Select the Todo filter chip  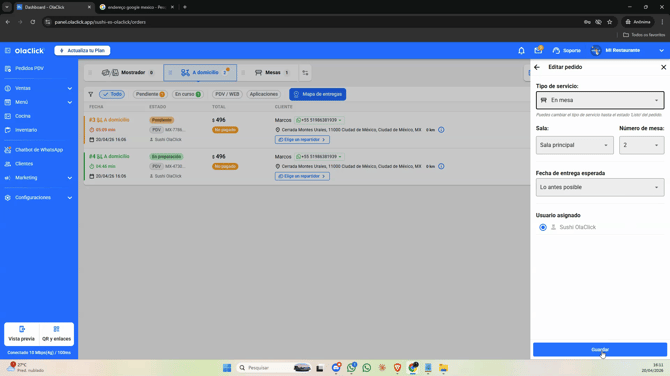pos(112,94)
